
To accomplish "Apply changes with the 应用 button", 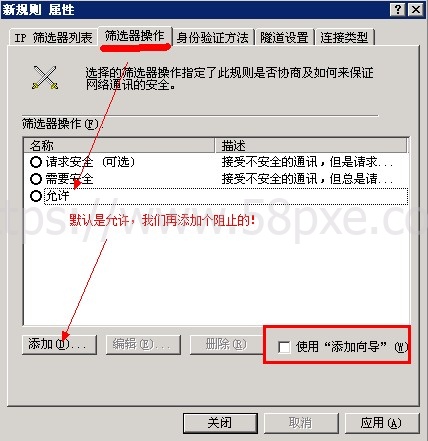I will pos(382,423).
